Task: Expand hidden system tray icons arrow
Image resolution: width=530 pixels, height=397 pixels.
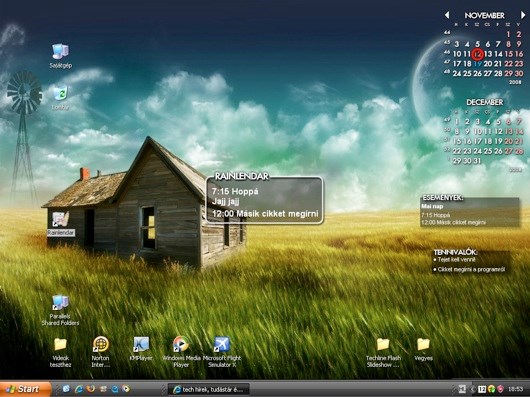Action: click(x=473, y=389)
